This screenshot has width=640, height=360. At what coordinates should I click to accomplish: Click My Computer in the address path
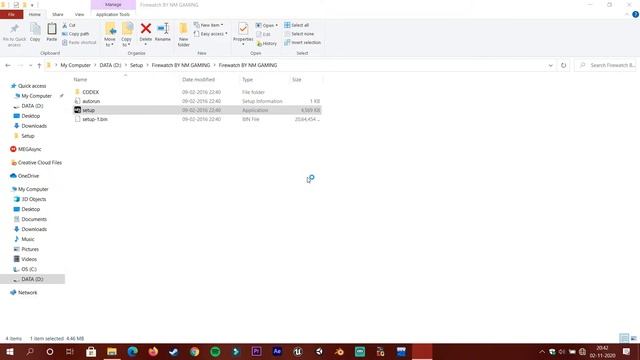(x=76, y=65)
